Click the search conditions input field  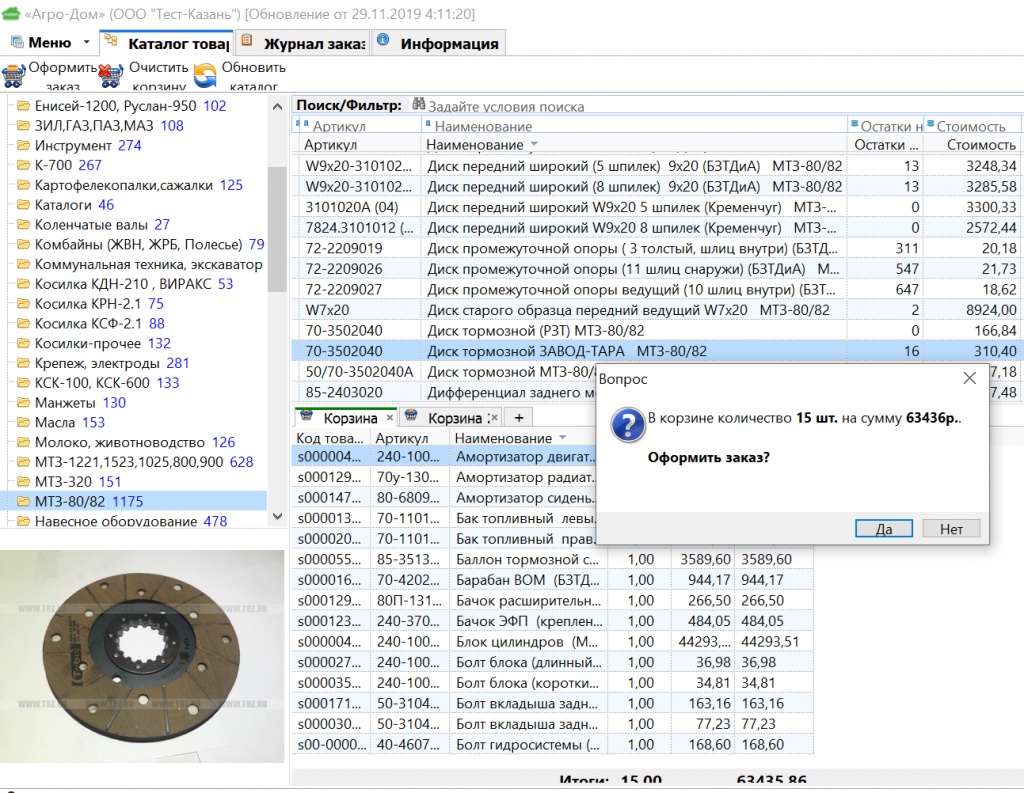click(x=722, y=106)
